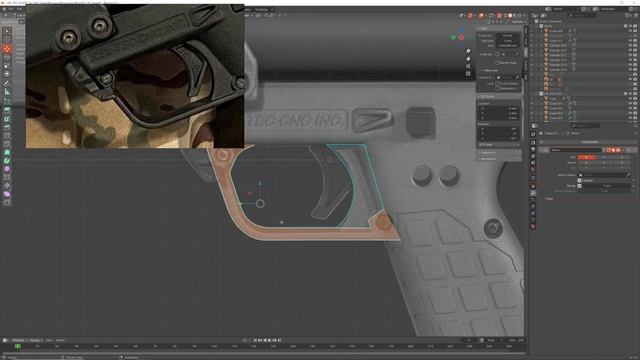The image size is (640, 360).
Task: Select the active Move tool
Action: 7,49
